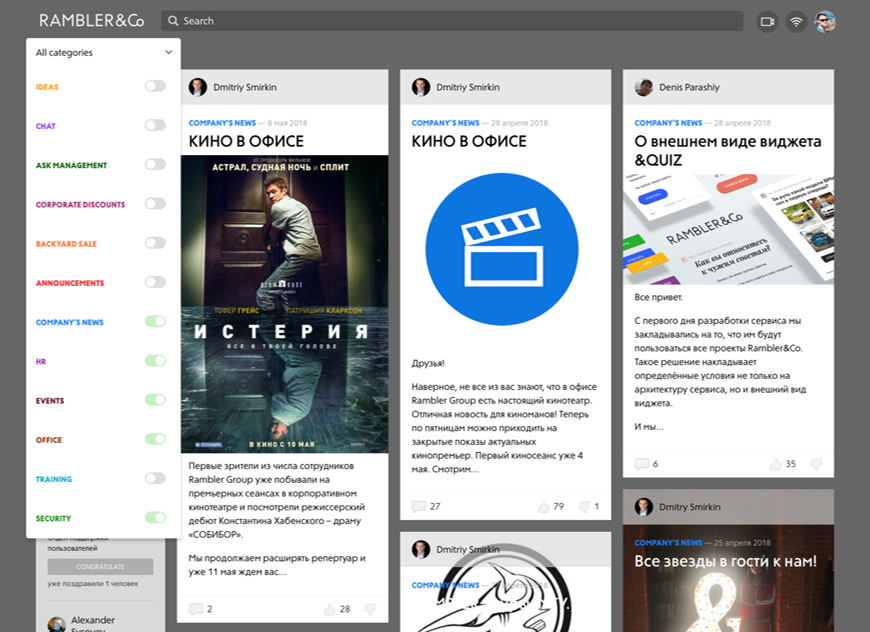
Task: Enable the Chat category toggle
Action: click(x=155, y=125)
